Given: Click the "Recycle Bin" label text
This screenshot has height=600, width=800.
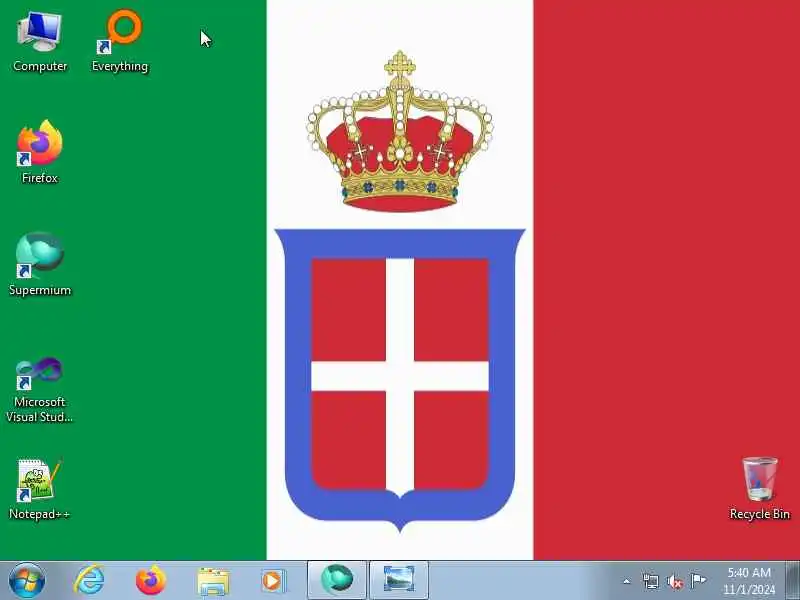Looking at the screenshot, I should pos(760,514).
